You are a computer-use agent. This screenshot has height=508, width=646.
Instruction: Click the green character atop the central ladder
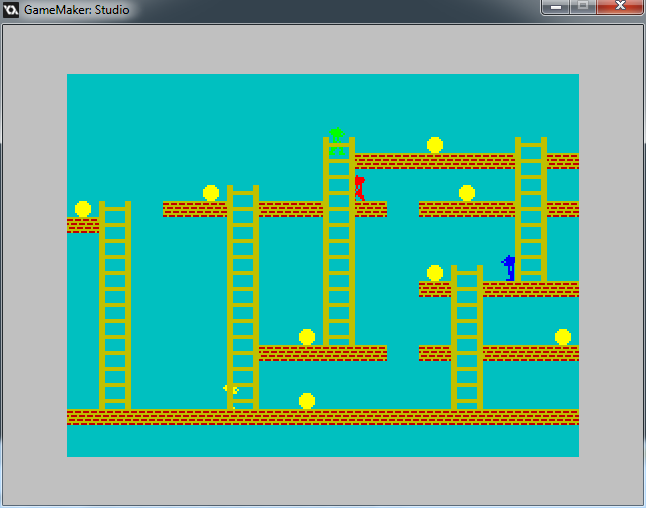[337, 141]
